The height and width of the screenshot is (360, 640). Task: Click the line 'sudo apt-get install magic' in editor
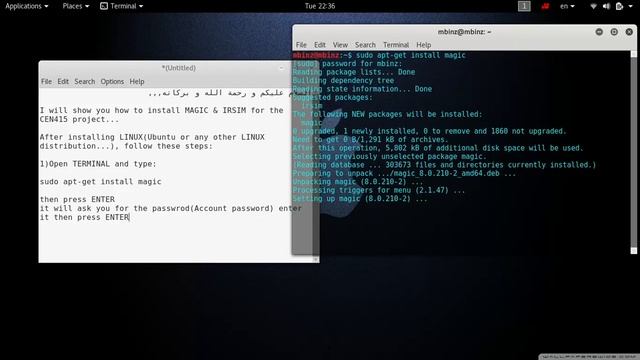(100, 182)
